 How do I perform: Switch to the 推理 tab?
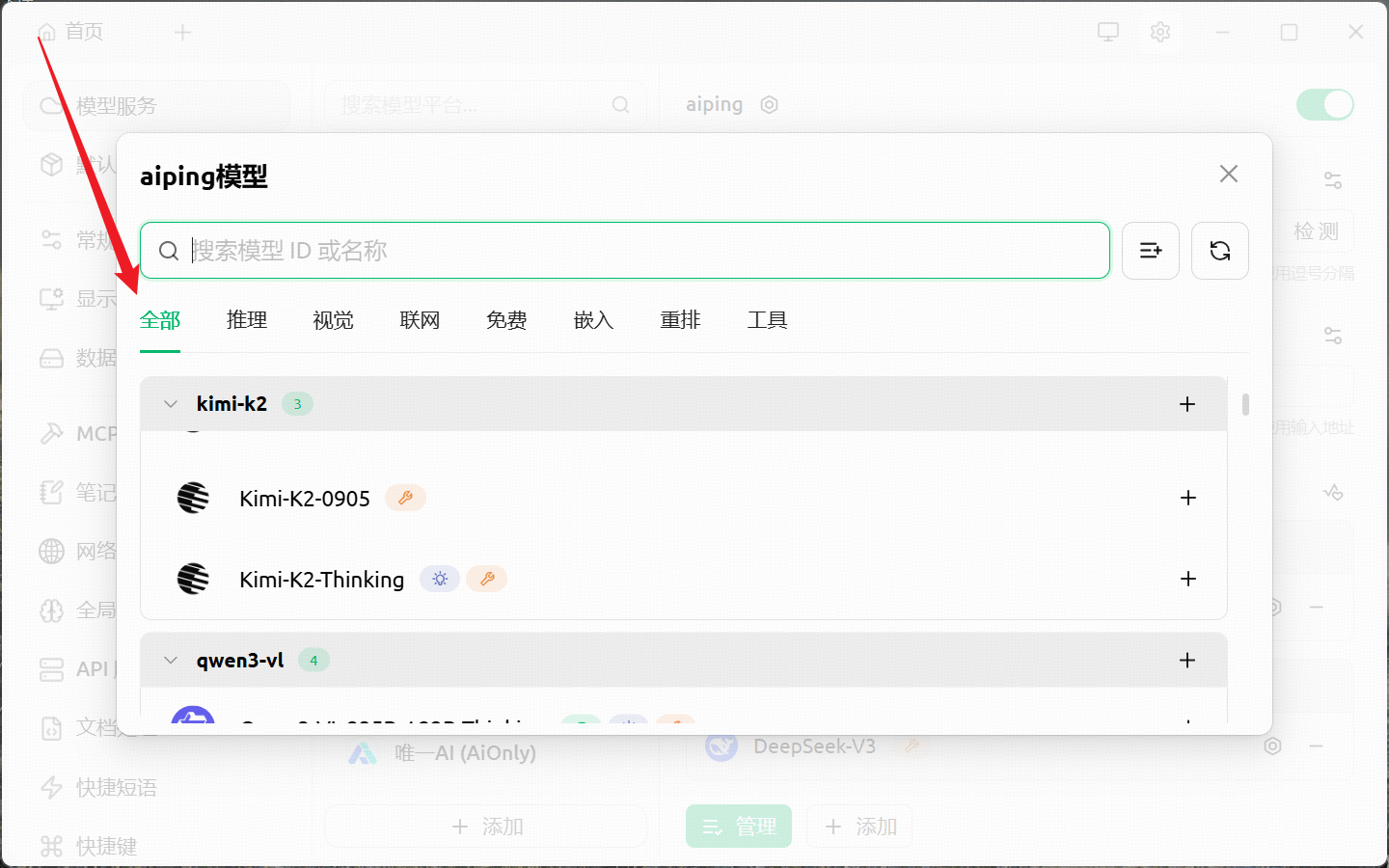tap(247, 320)
